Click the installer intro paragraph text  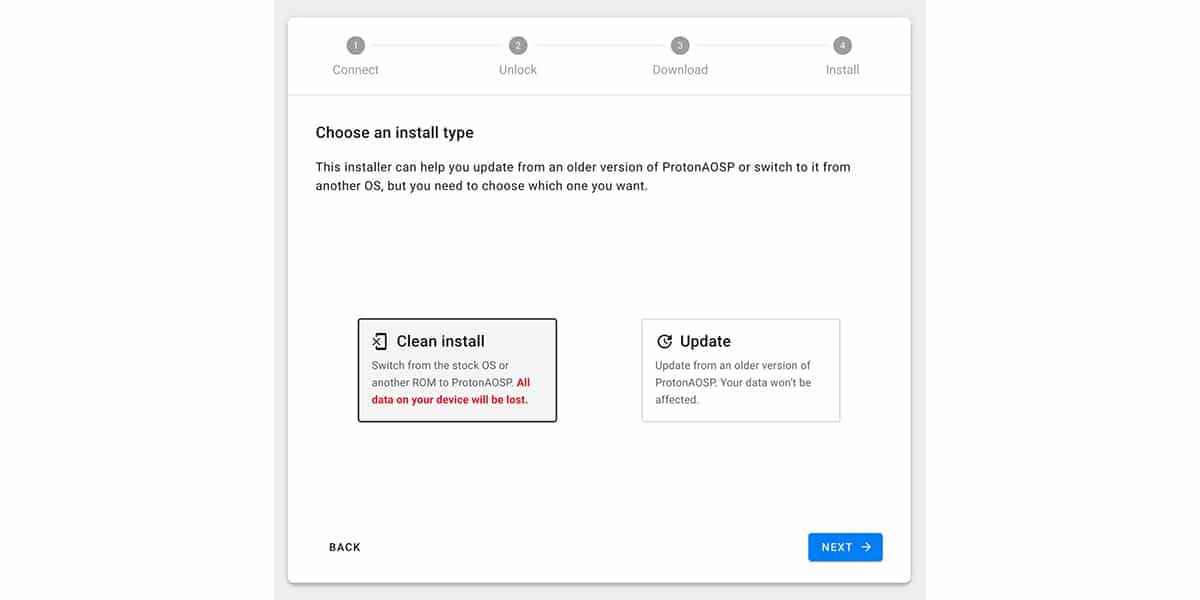(x=582, y=176)
